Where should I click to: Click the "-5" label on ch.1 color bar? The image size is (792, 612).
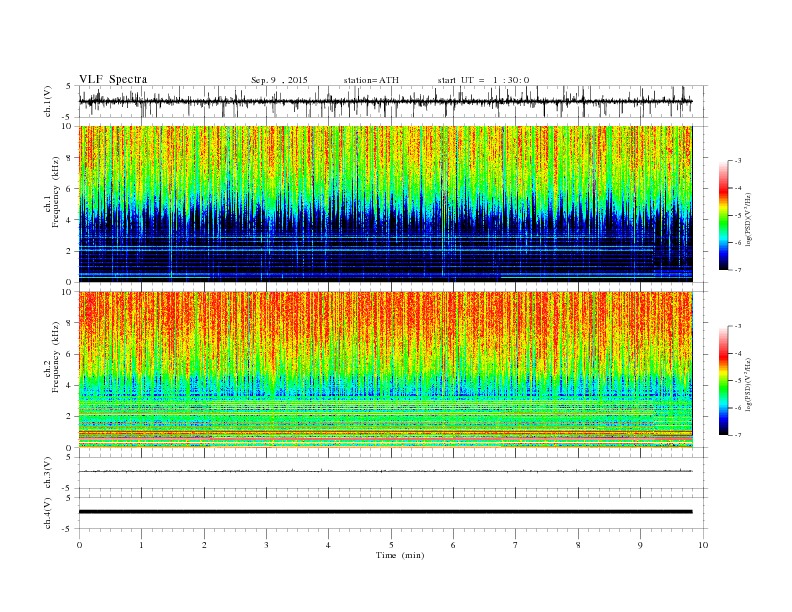tap(737, 215)
